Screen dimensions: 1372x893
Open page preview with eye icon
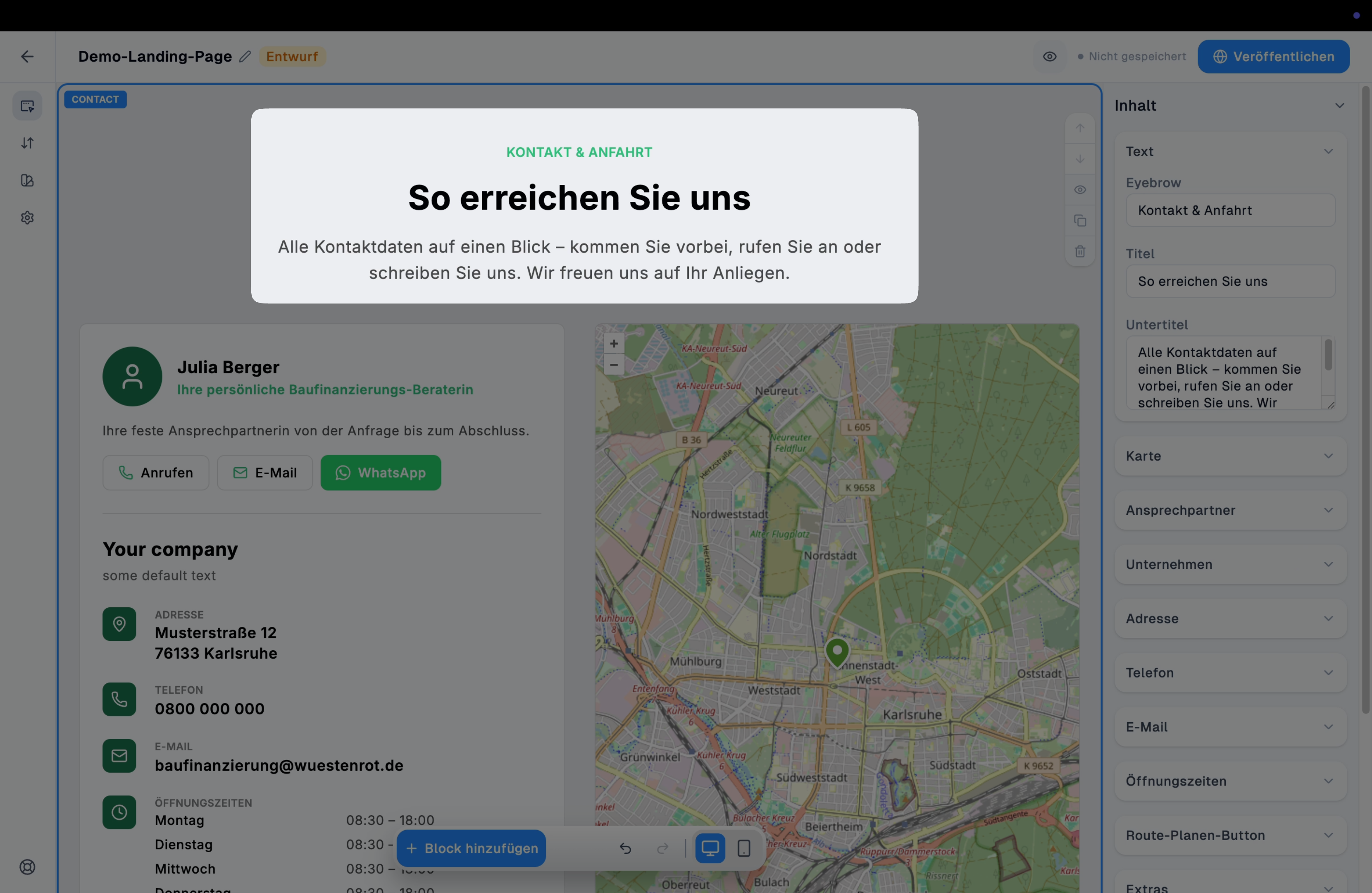[1049, 57]
